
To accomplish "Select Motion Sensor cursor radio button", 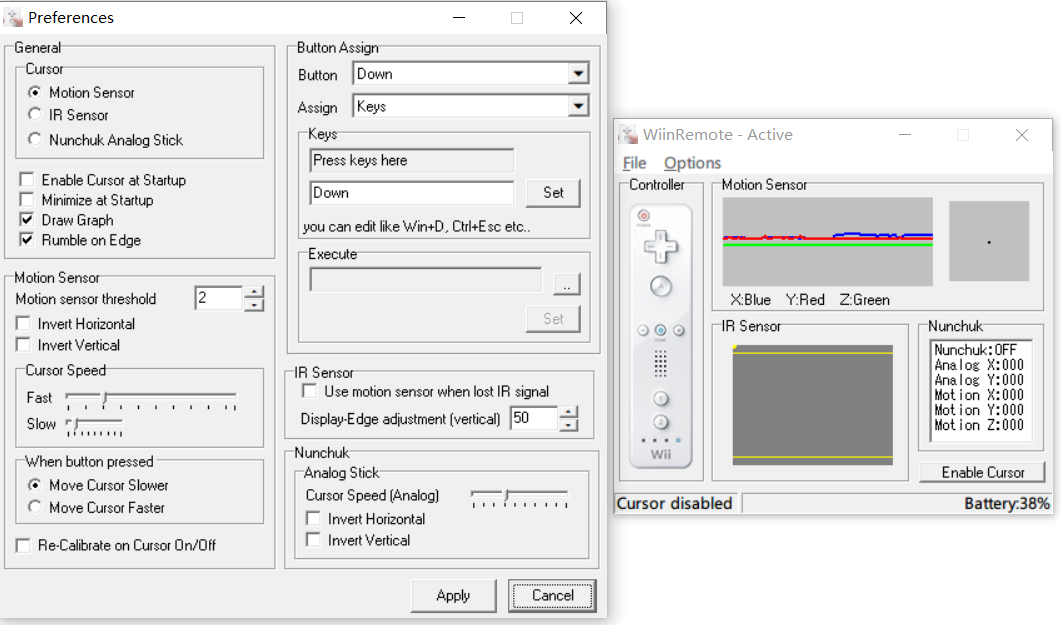I will click(35, 92).
